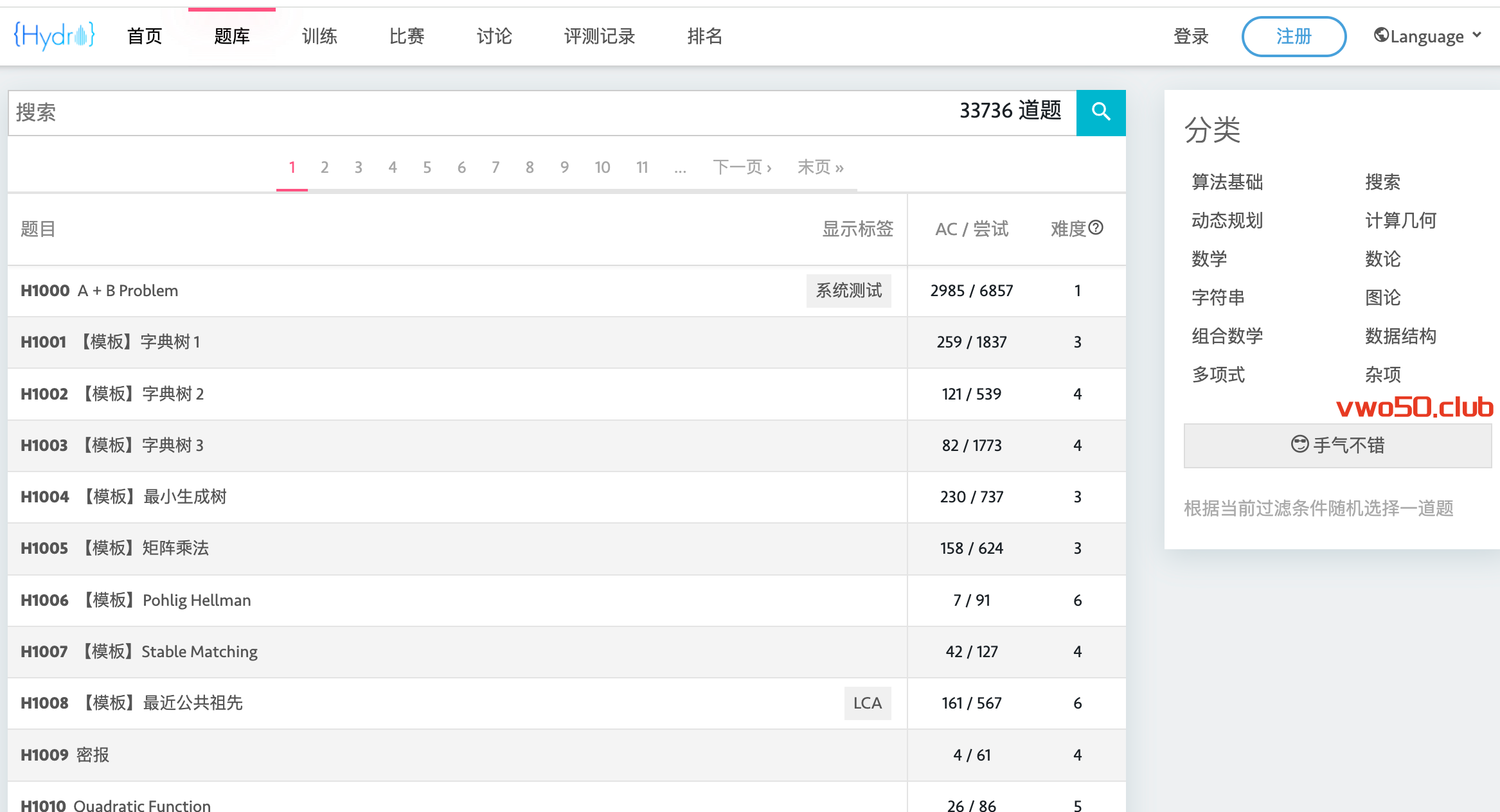
Task: Click the smiley face on lucky button
Action: (x=1299, y=445)
